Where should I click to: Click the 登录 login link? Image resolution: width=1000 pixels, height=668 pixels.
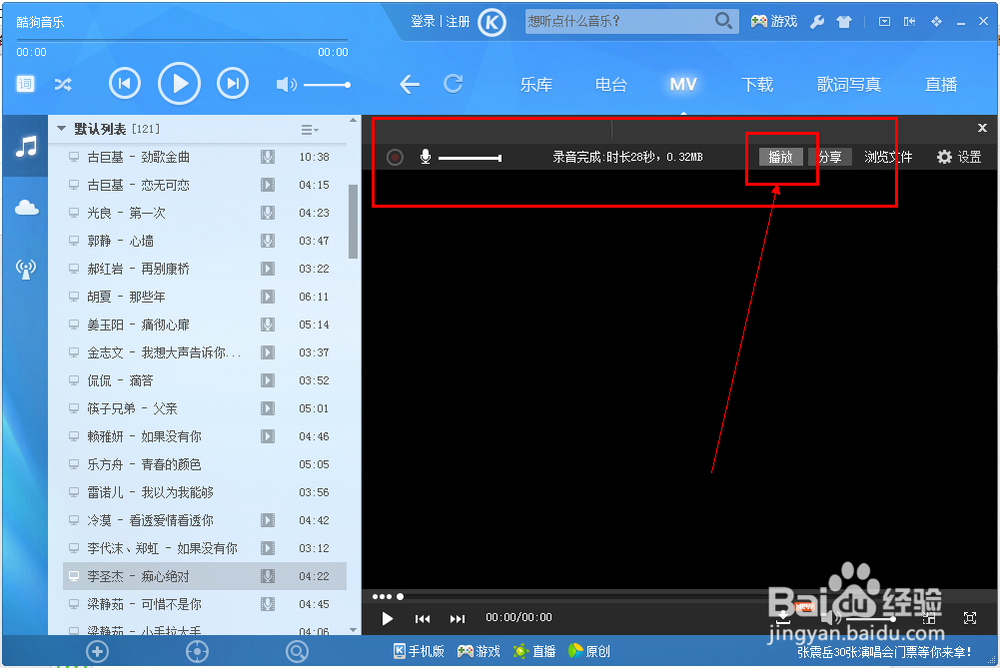tap(422, 22)
